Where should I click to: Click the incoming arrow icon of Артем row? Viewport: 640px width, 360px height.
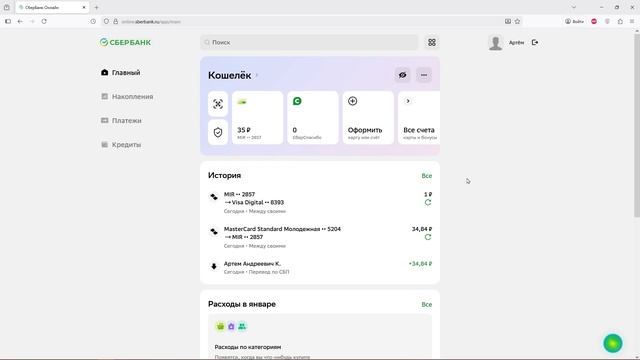point(214,267)
